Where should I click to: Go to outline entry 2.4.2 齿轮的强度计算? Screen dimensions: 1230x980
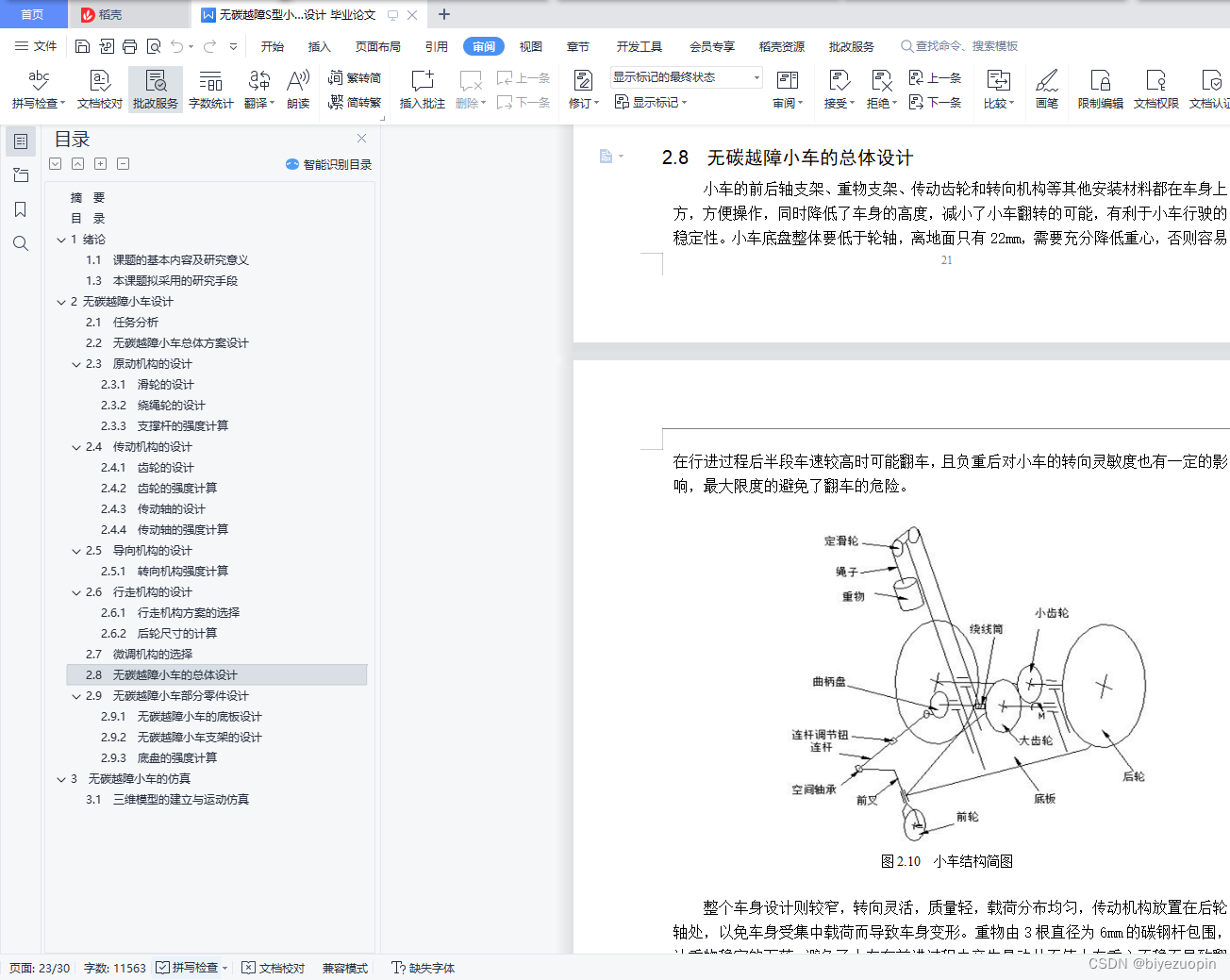coord(158,489)
